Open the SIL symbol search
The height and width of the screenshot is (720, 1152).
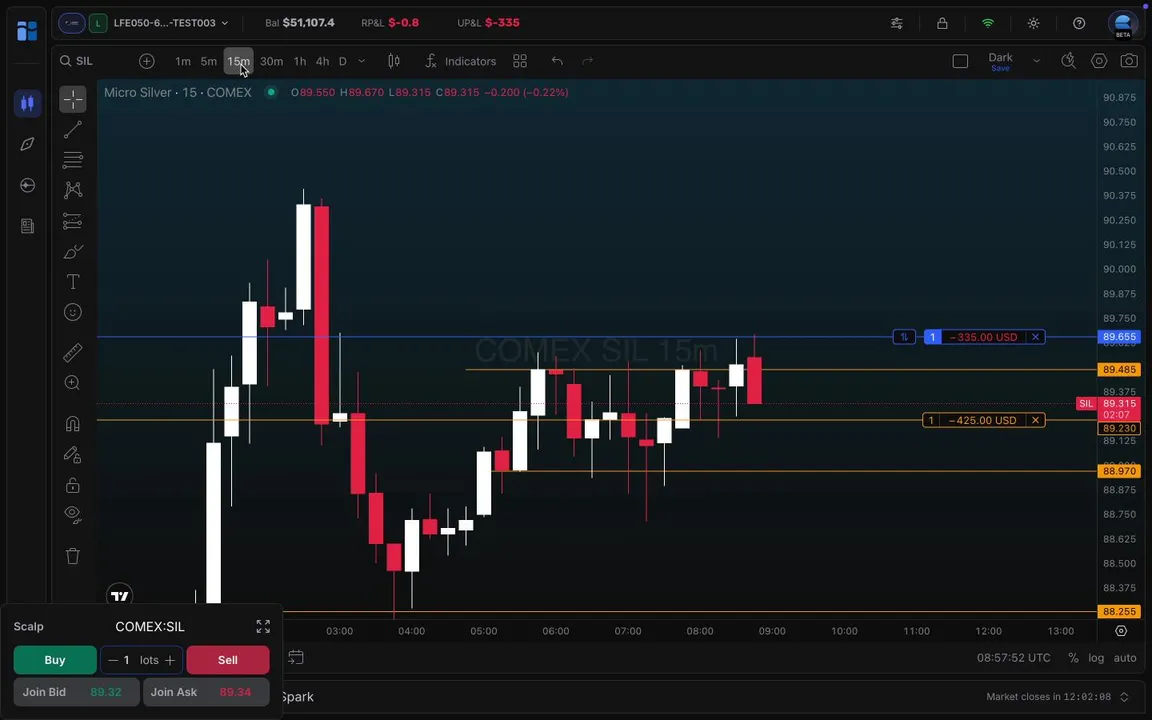pos(76,61)
